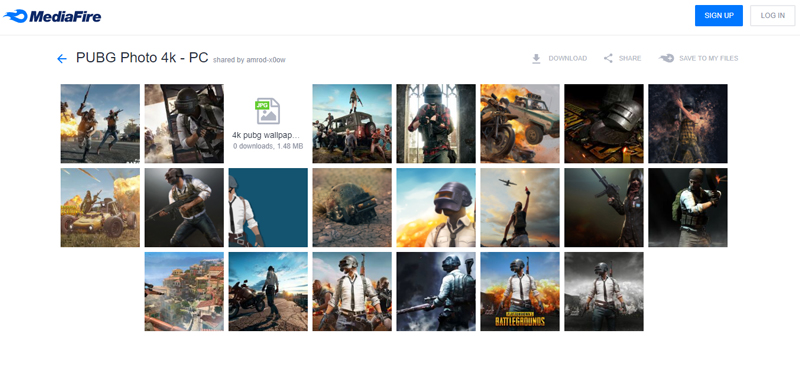Open thumbnail of helmeted soldier leaning from vehicle
800x371 pixels.
point(184,123)
